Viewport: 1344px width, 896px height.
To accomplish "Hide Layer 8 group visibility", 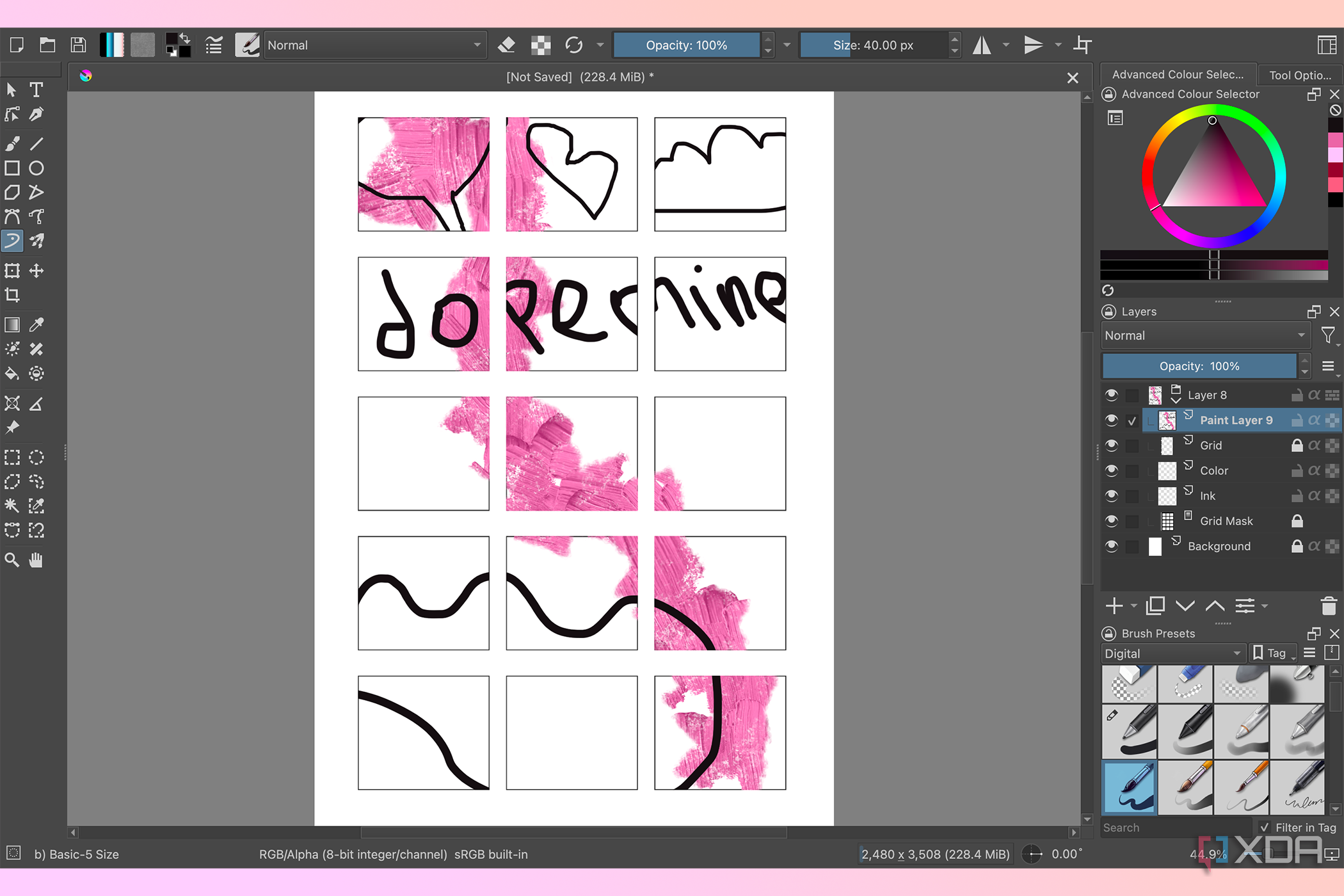I will click(1112, 395).
